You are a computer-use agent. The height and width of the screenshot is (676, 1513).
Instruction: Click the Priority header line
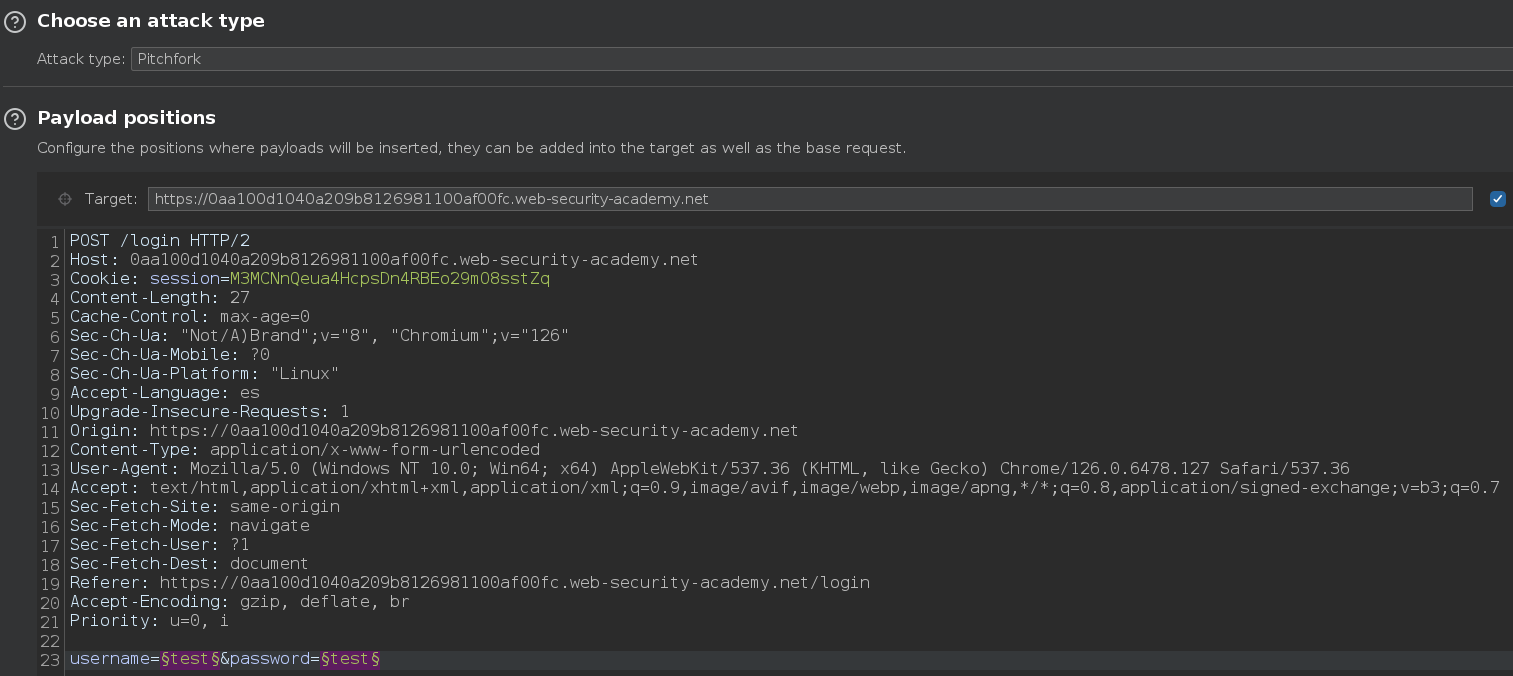coord(149,621)
